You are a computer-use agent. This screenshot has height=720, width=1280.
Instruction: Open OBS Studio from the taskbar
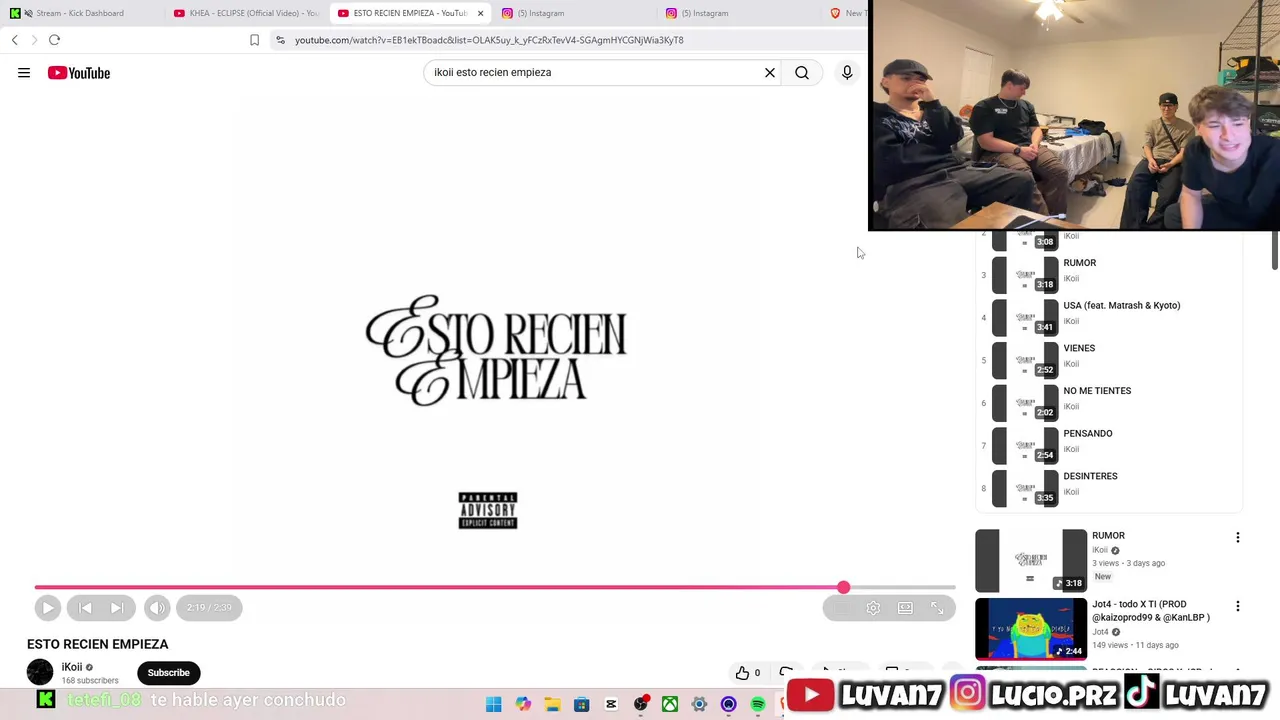pos(641,704)
